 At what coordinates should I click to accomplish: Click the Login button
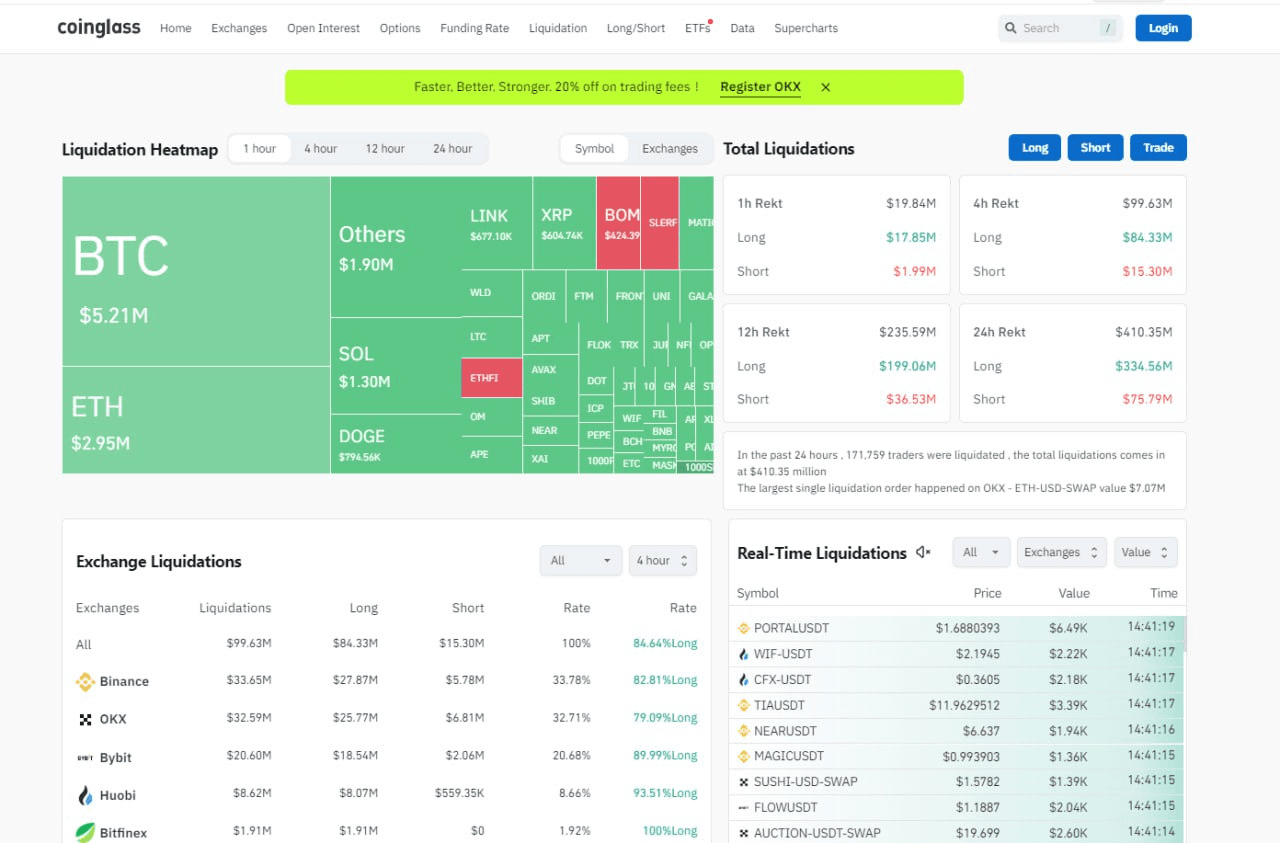coord(1163,28)
